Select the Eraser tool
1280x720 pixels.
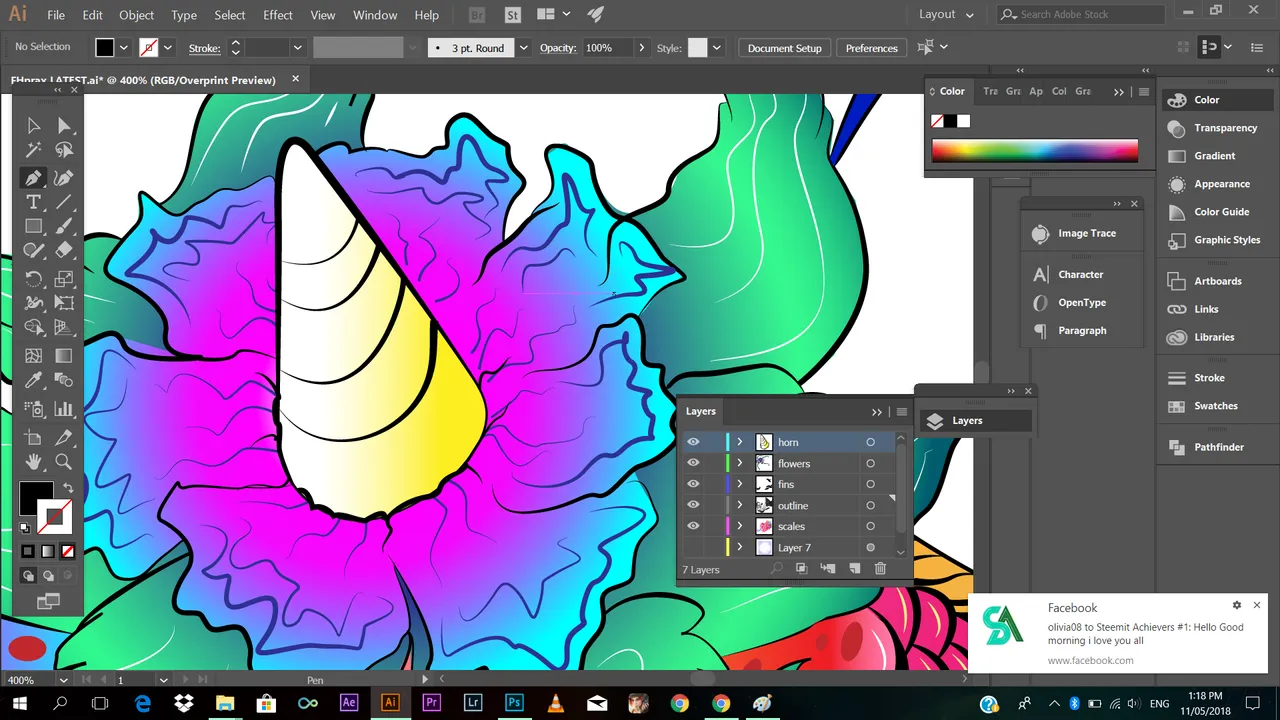tap(64, 250)
